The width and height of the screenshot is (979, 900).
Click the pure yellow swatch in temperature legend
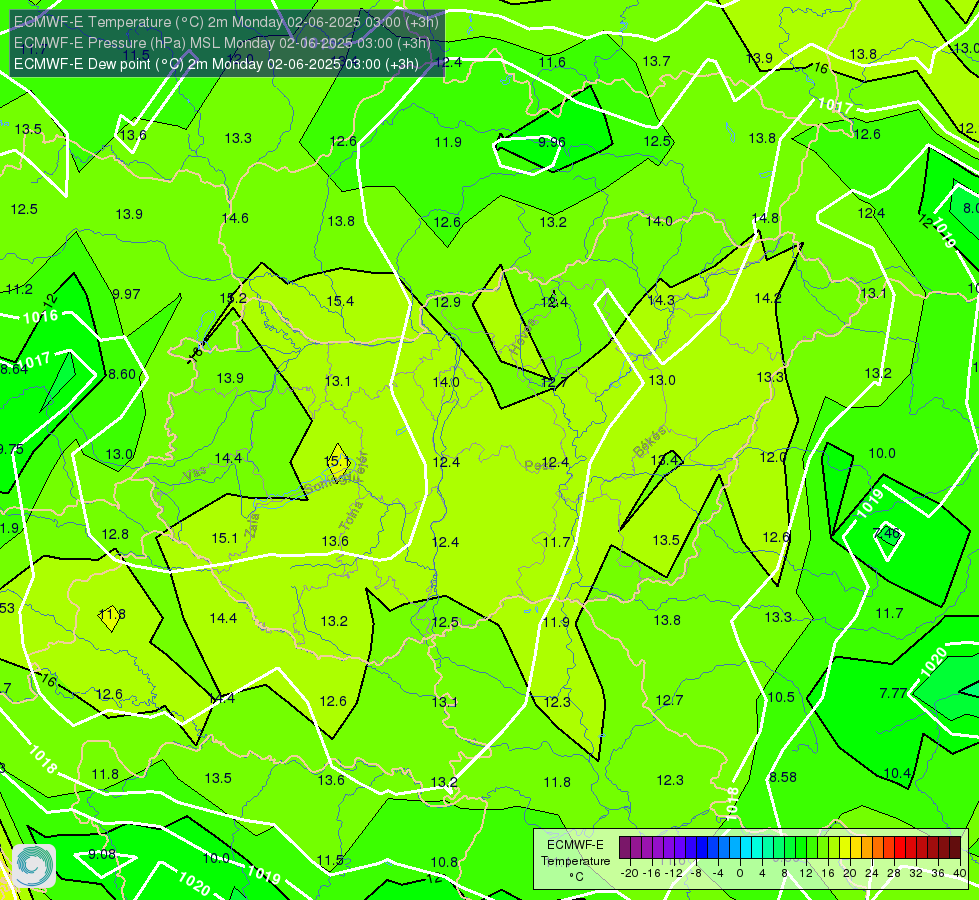[845, 848]
